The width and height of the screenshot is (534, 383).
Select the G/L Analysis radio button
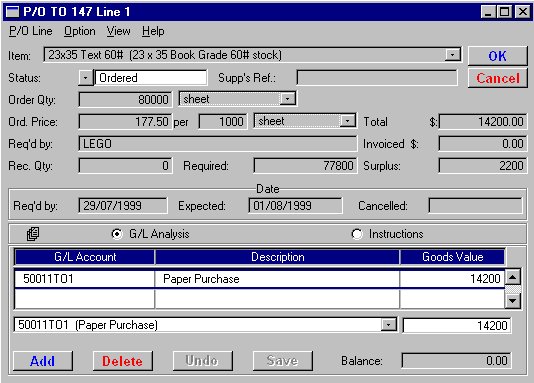[117, 234]
